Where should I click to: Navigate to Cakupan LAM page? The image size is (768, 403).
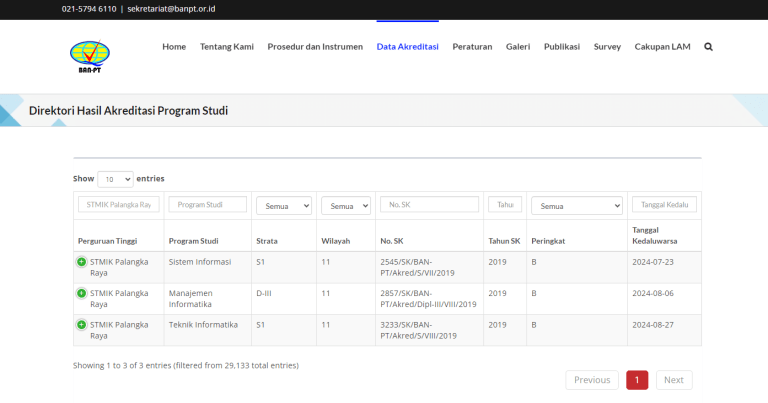(x=662, y=47)
